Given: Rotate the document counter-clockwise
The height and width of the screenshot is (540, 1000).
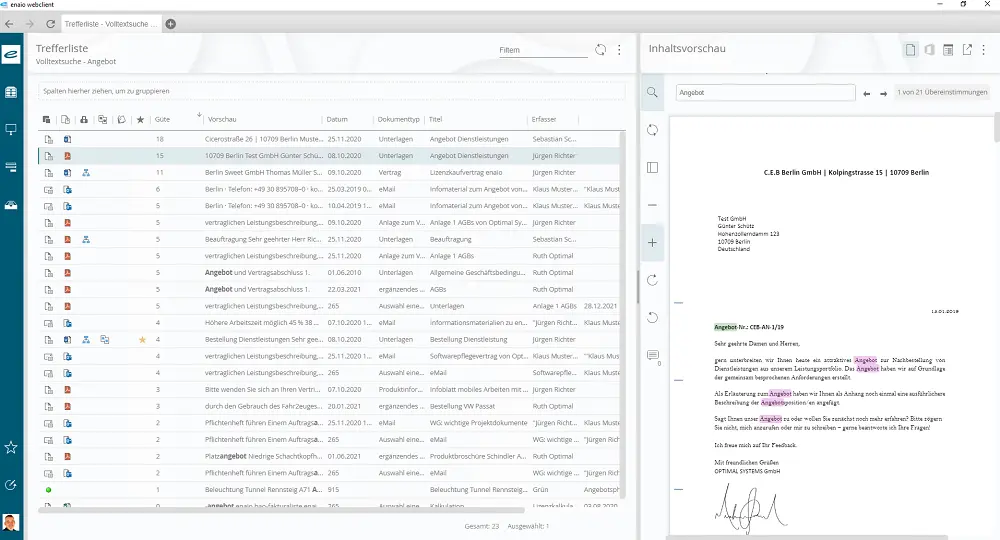Looking at the screenshot, I should pyautogui.click(x=652, y=317).
